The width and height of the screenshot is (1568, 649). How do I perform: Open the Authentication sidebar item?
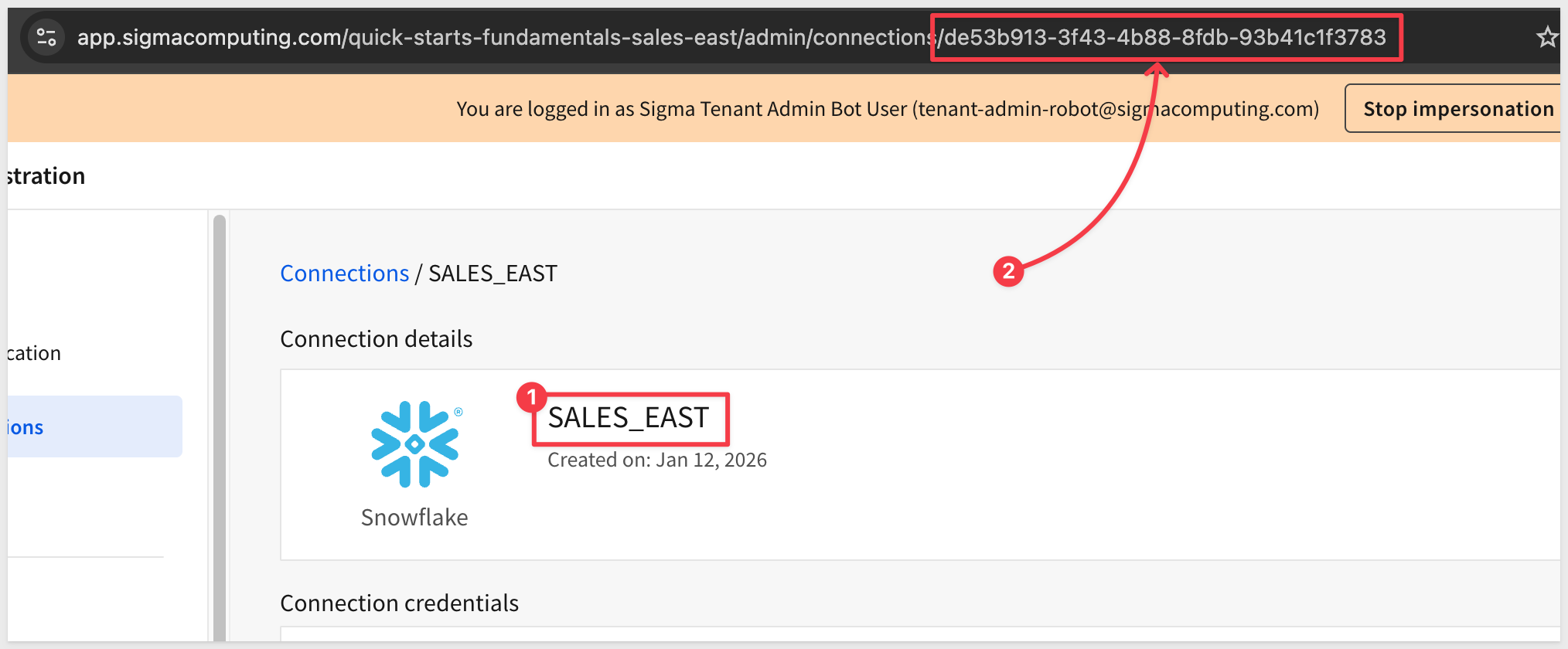tap(34, 353)
